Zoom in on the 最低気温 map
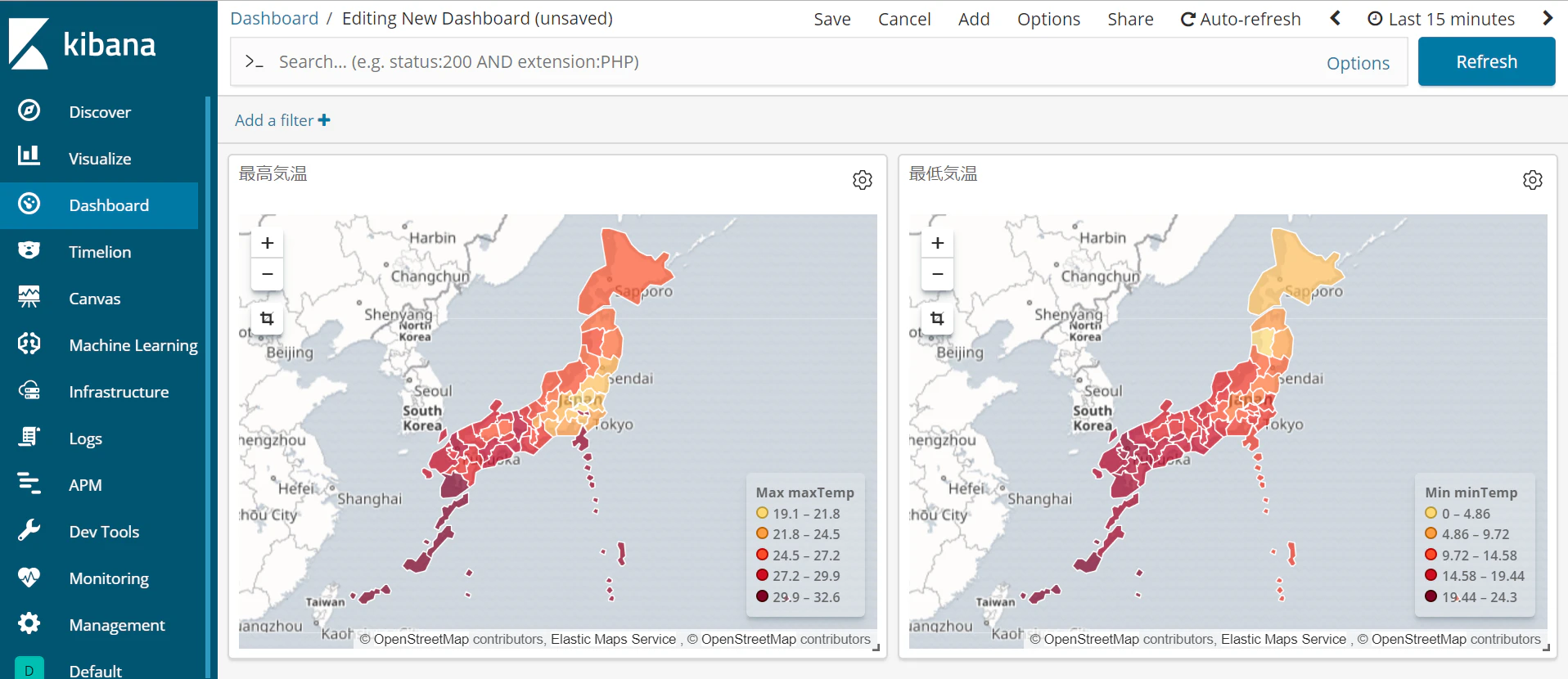1568x679 pixels. coord(938,243)
